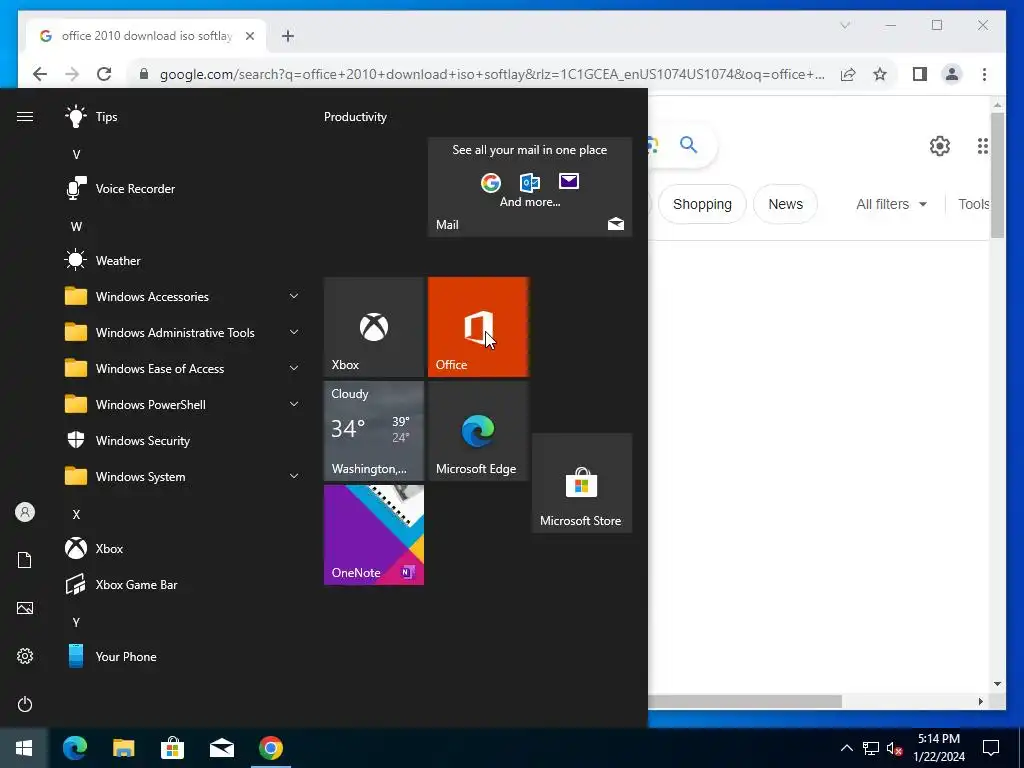
Task: Switch to Chrome on the taskbar
Action: [x=270, y=748]
